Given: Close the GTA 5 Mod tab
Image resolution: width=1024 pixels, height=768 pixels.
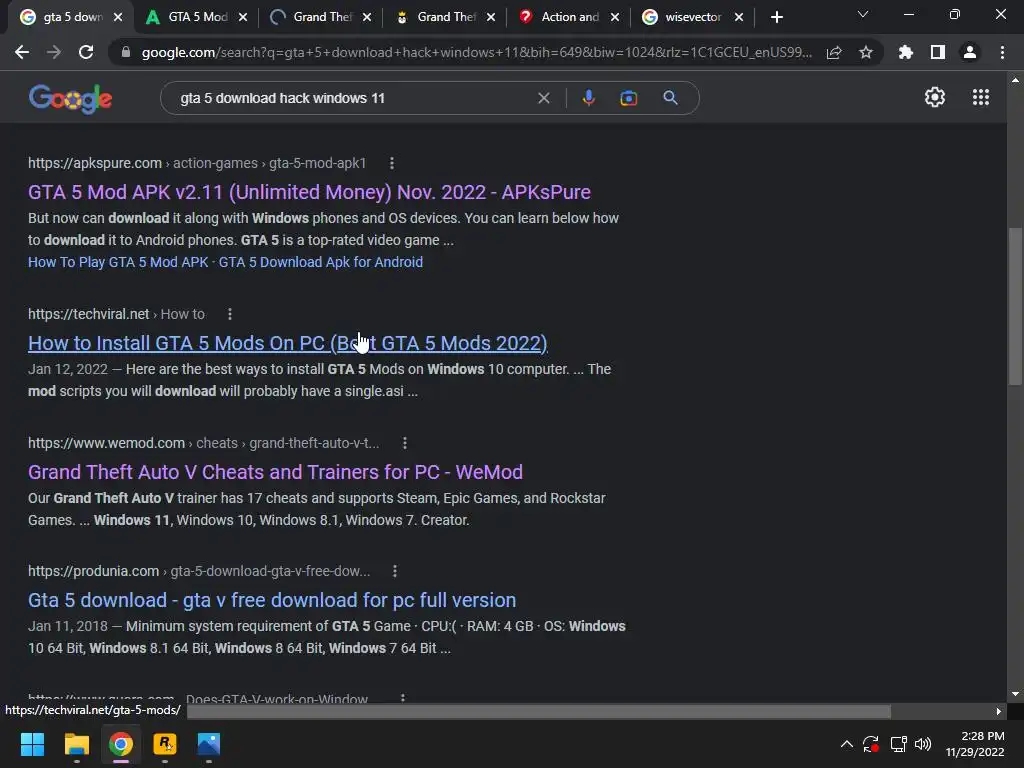Looking at the screenshot, I should coord(243,17).
